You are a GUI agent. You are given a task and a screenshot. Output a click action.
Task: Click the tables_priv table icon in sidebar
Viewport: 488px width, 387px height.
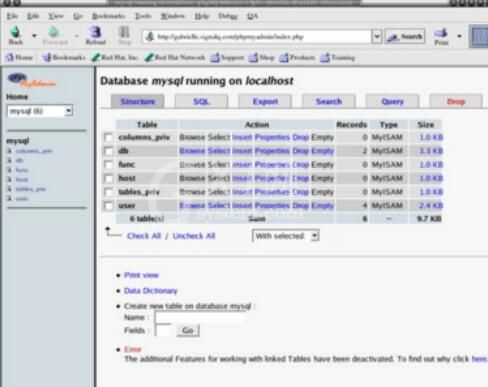point(10,189)
